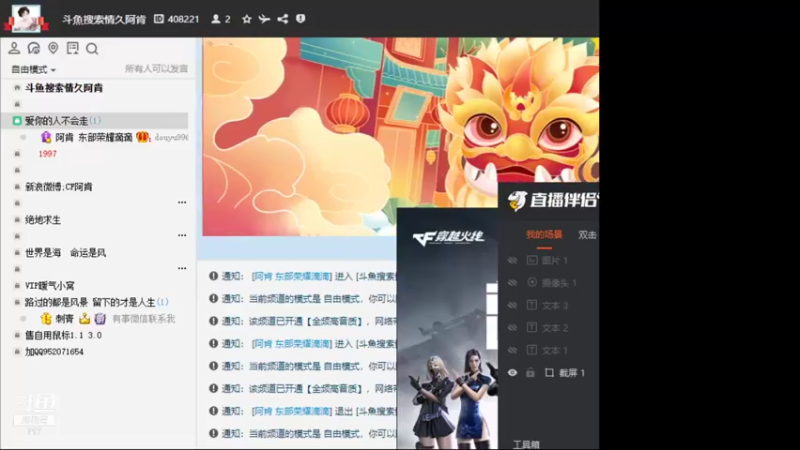Open the user profile icon in sidebar toolbar
This screenshot has height=450, width=800.
14,48
